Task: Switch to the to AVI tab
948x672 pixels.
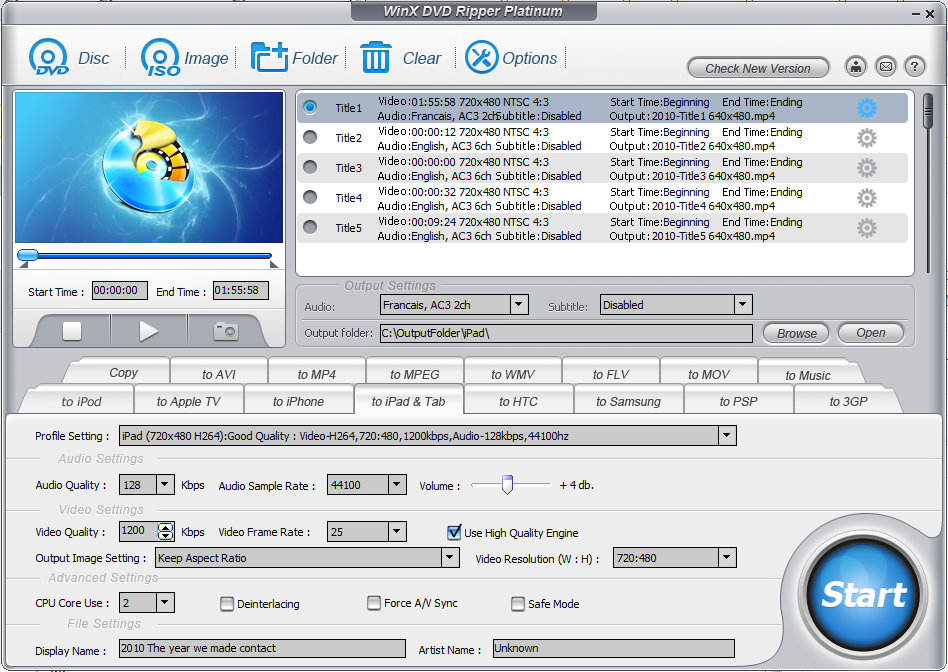Action: point(219,374)
